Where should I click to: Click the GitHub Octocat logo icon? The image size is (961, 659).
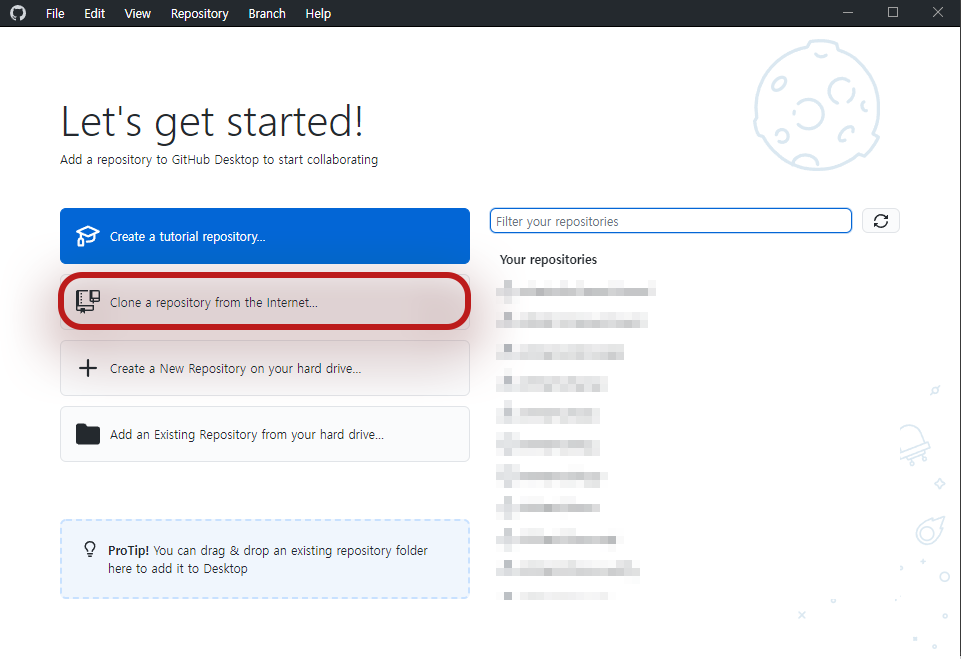pyautogui.click(x=18, y=13)
